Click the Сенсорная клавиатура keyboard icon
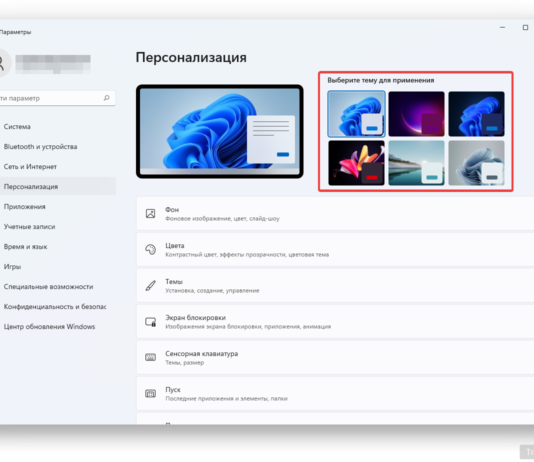Image resolution: width=534 pixels, height=462 pixels. 151,357
